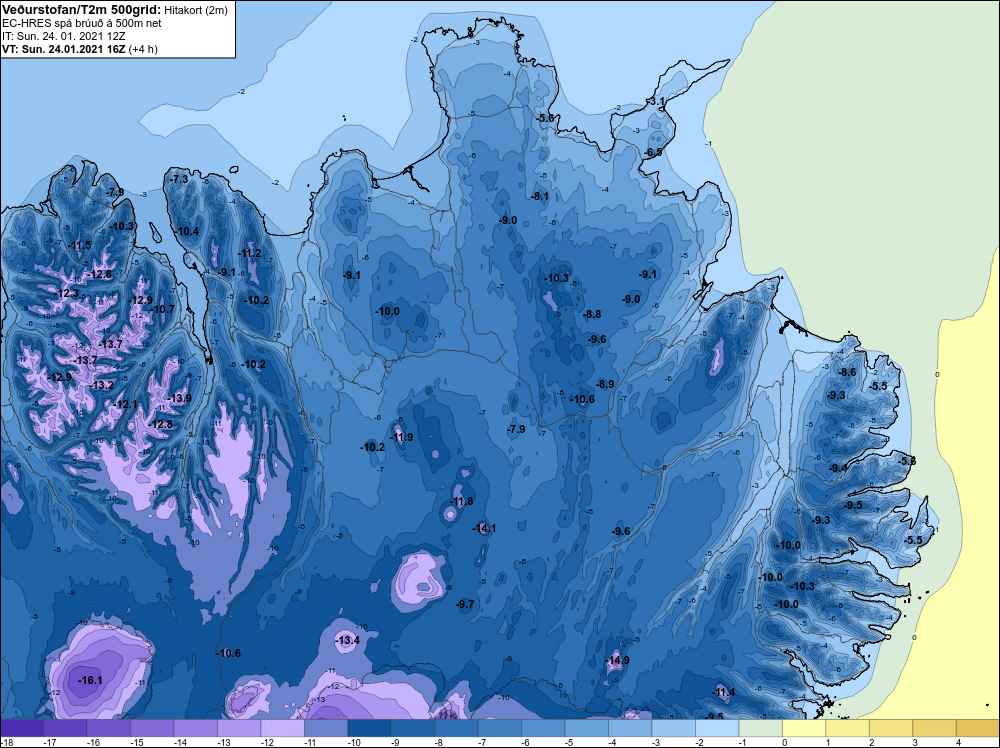Click the -5.6 temperature value
1000x748 pixels.
545,119
